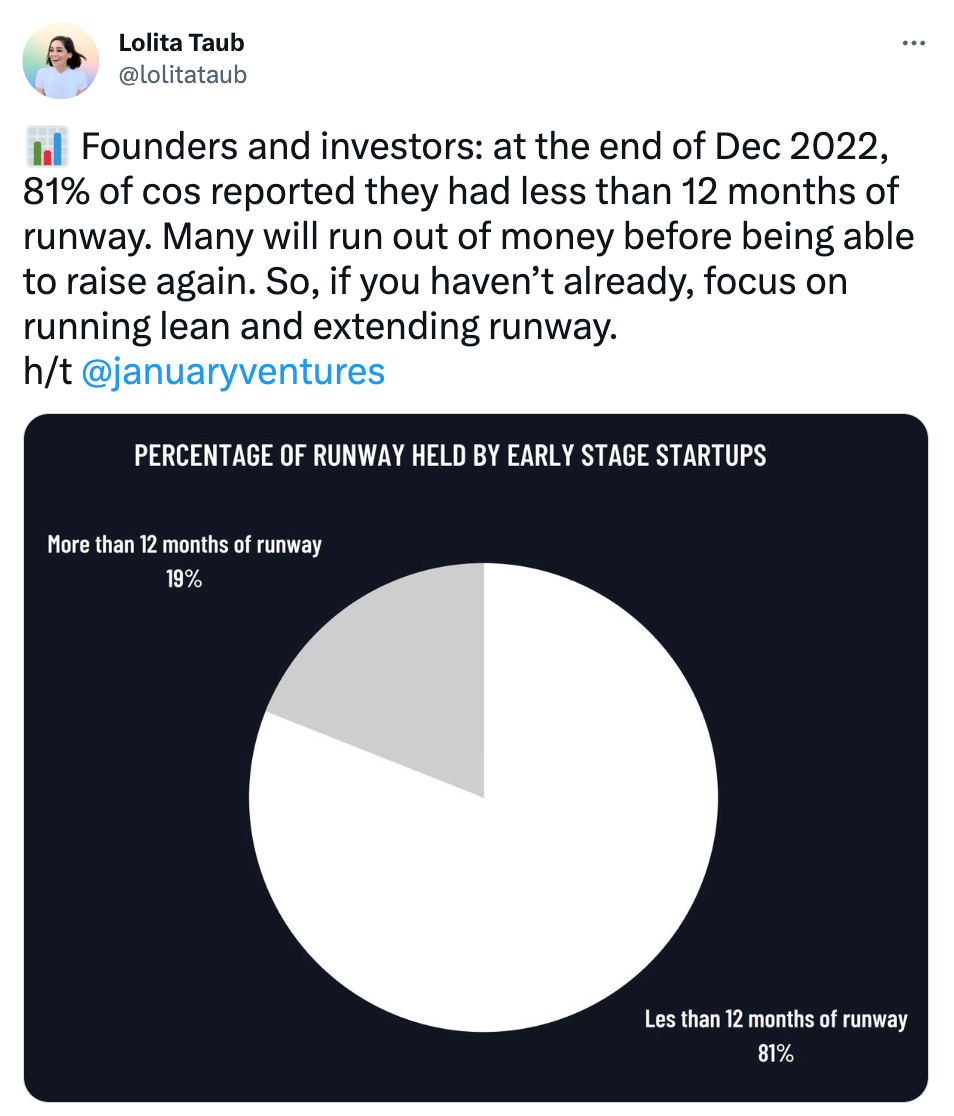Open the pie chart image attachment
954x1116 pixels.
point(476,758)
